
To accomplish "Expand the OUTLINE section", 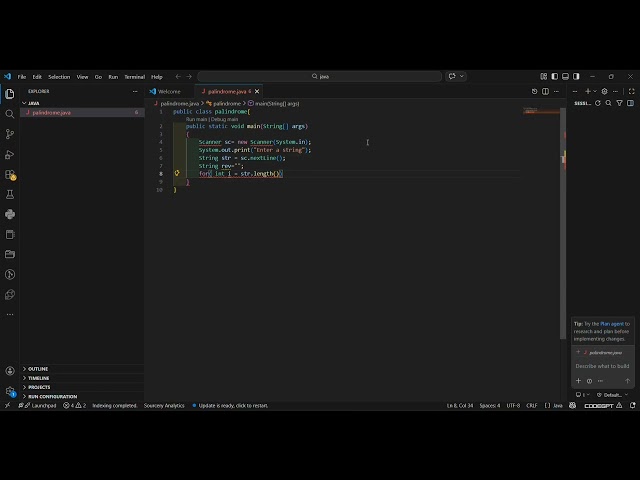I will point(82,369).
